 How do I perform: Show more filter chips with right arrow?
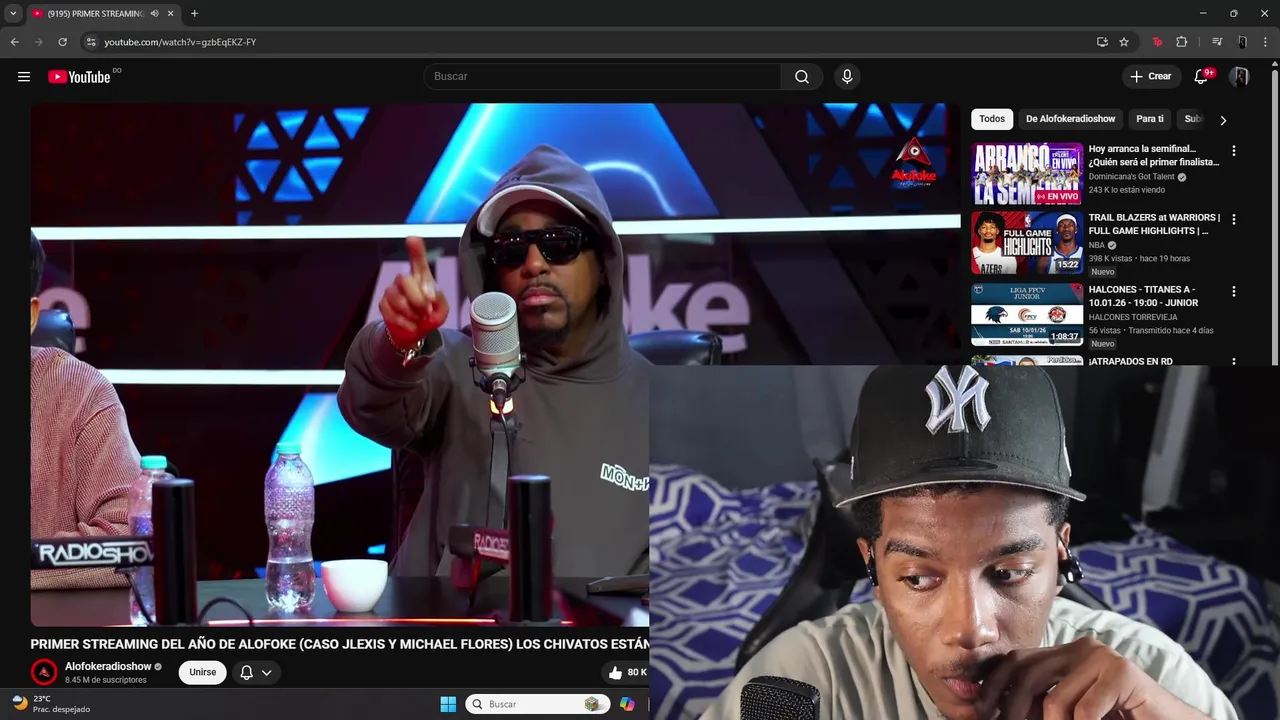point(1222,120)
